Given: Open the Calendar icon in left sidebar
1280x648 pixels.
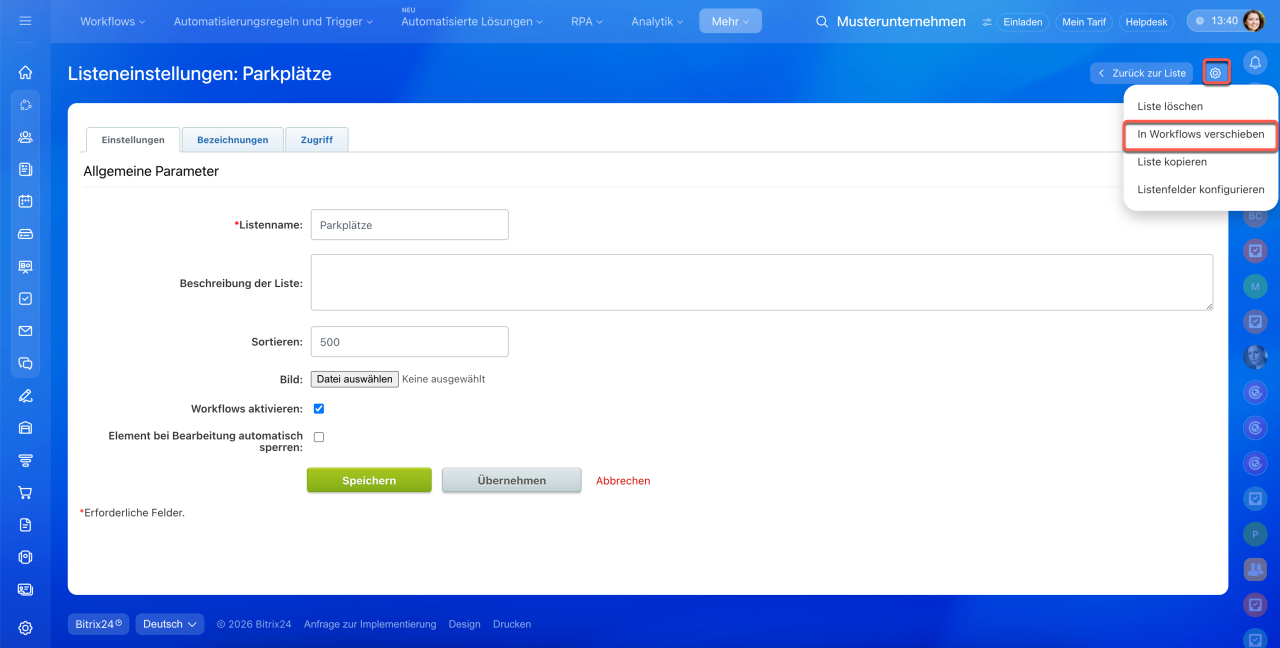Looking at the screenshot, I should click(x=25, y=201).
